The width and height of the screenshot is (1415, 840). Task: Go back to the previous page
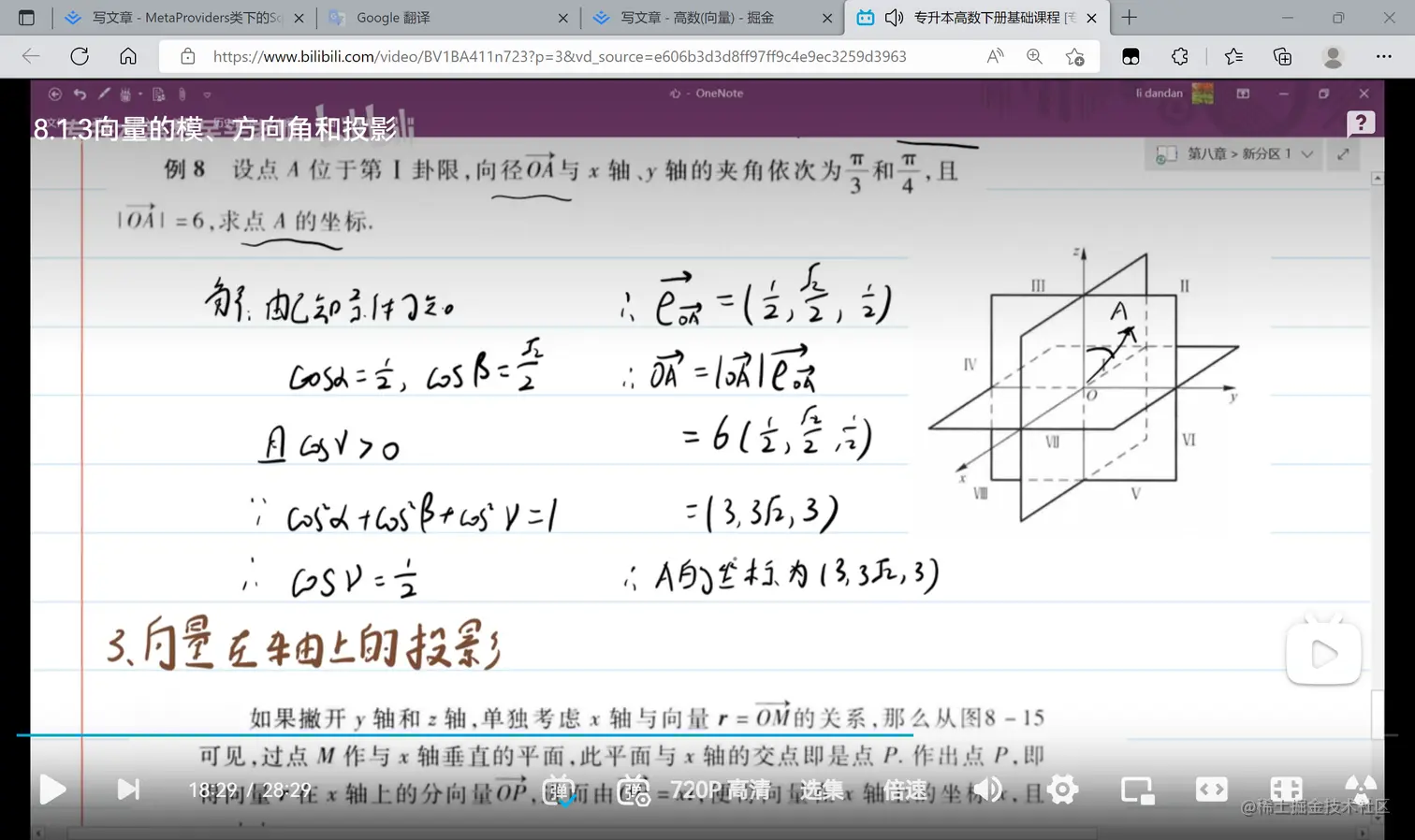(31, 56)
